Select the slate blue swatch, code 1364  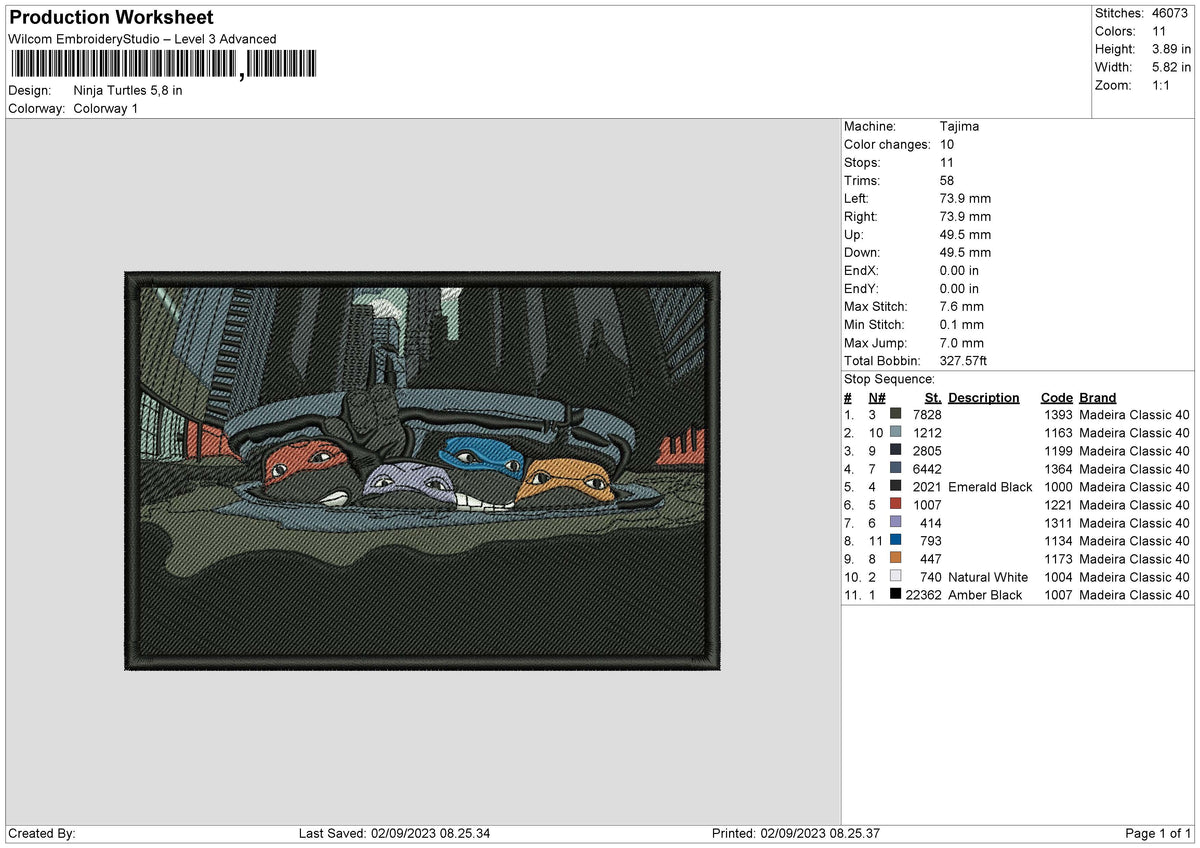(895, 469)
